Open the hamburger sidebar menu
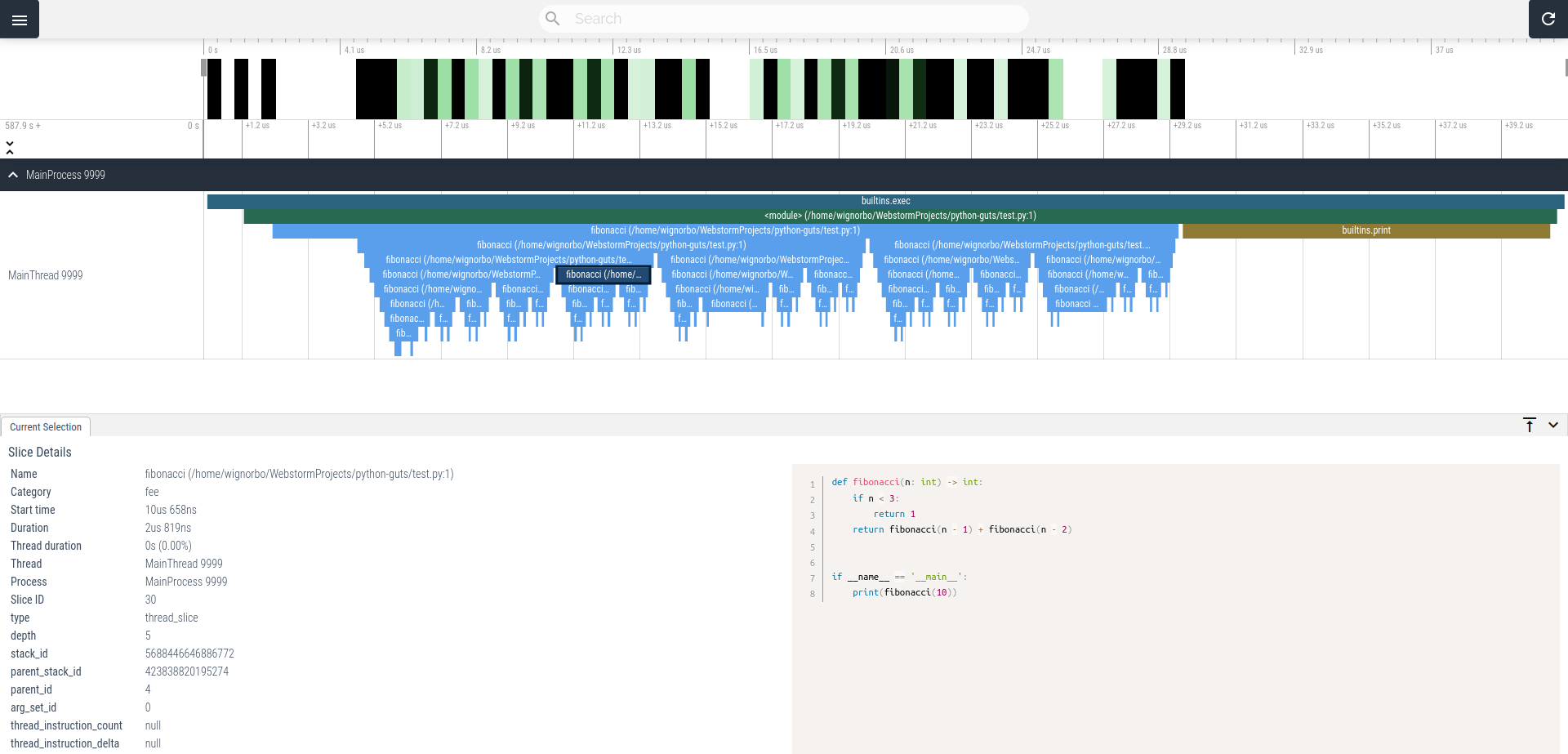 20,20
